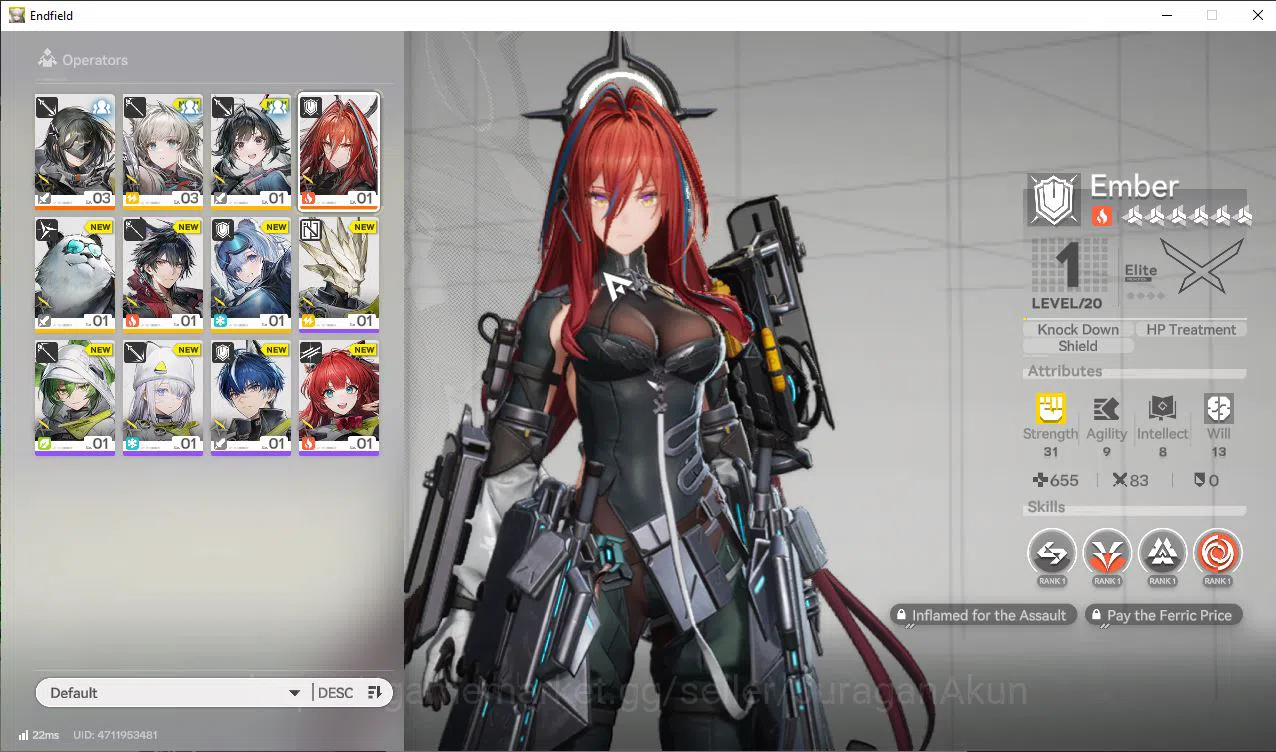Open the third skill with triangles icon
This screenshot has height=752, width=1276.
[x=1162, y=552]
